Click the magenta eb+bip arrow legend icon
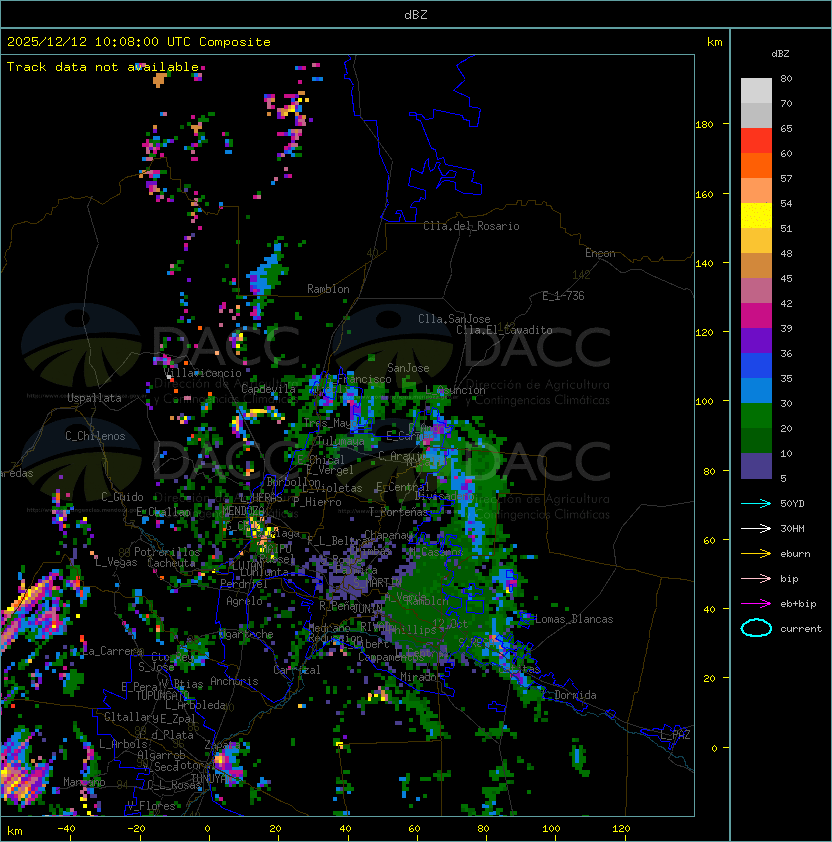Screen dimensions: 832x842 (756, 604)
